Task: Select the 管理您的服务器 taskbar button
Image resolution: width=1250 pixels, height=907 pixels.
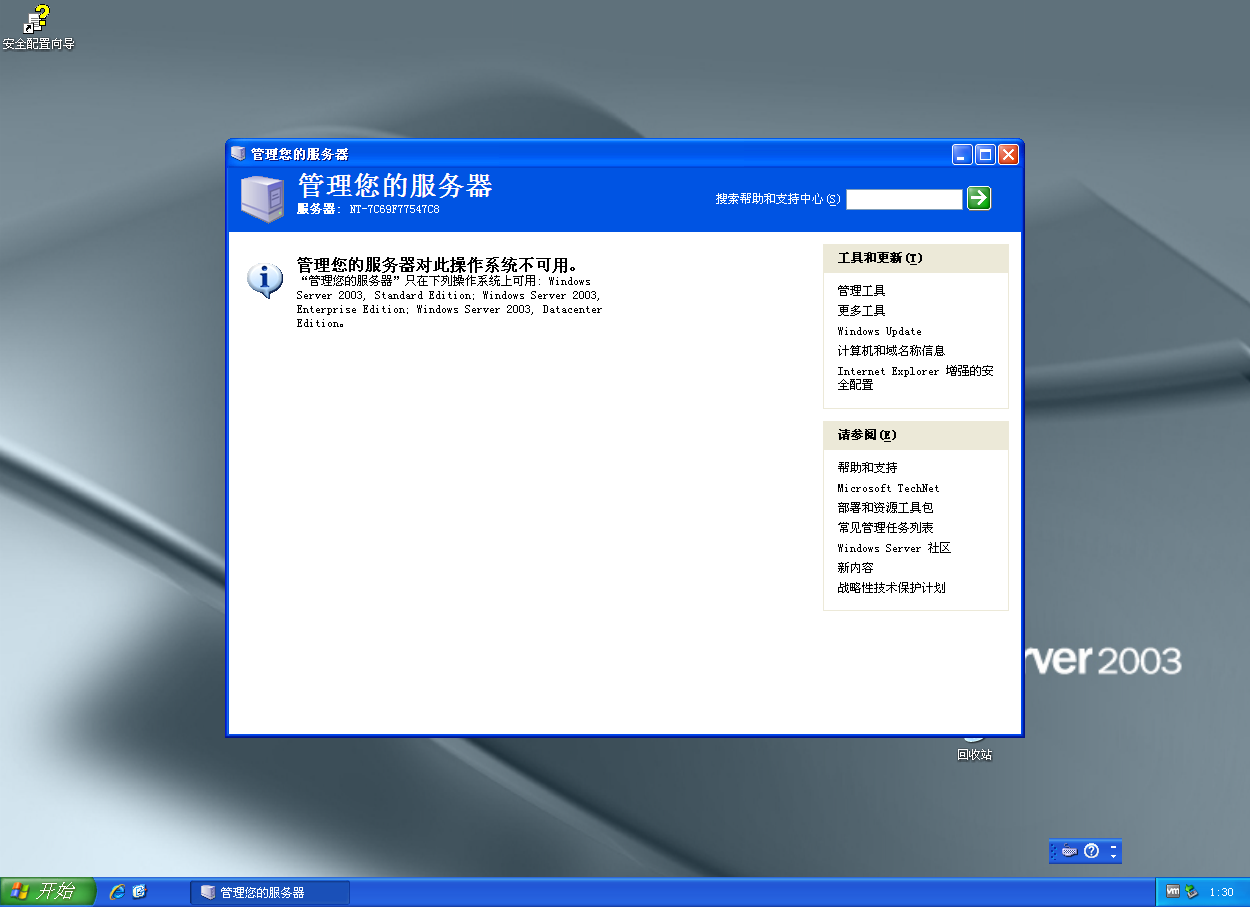Action: tap(270, 890)
